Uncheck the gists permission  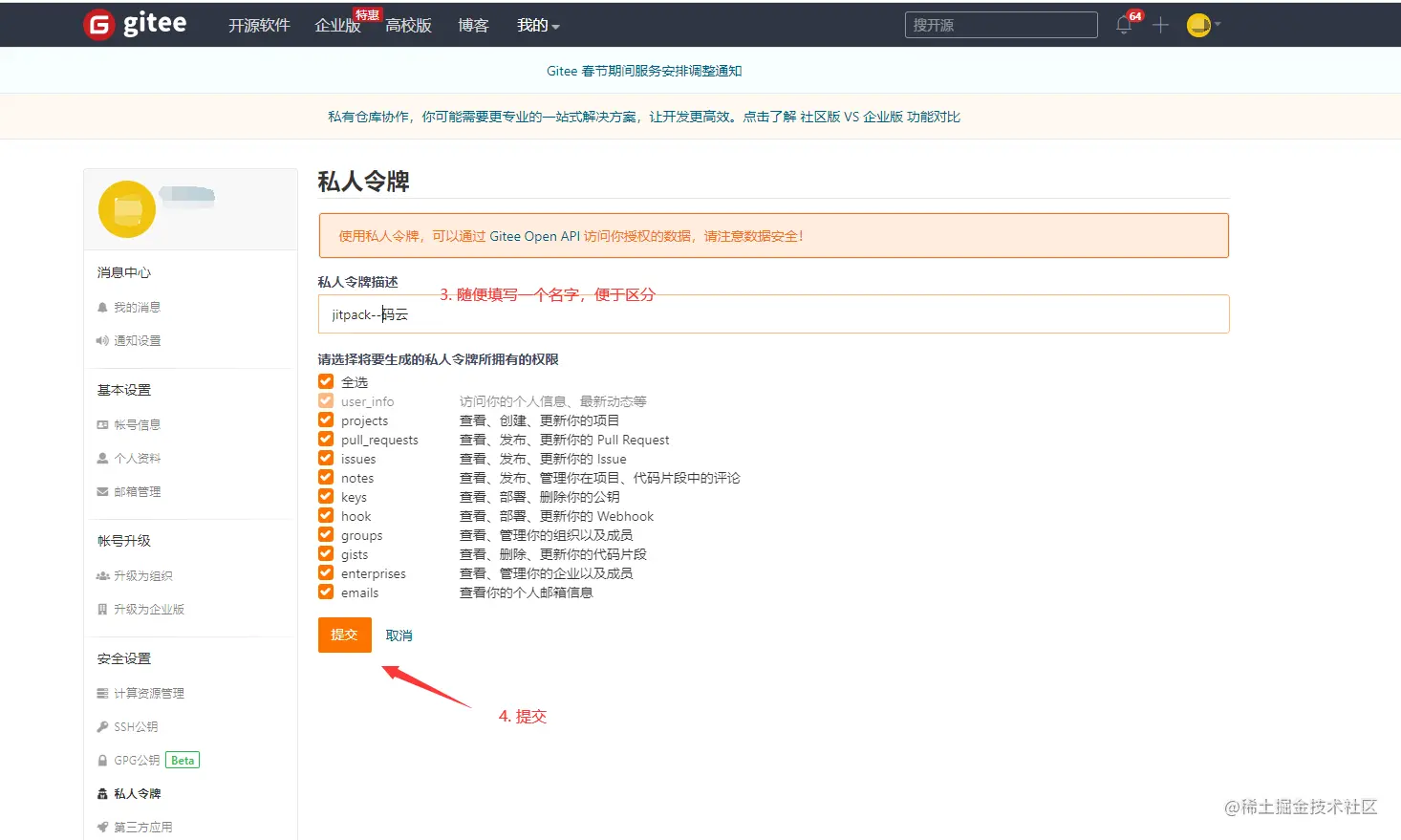326,554
